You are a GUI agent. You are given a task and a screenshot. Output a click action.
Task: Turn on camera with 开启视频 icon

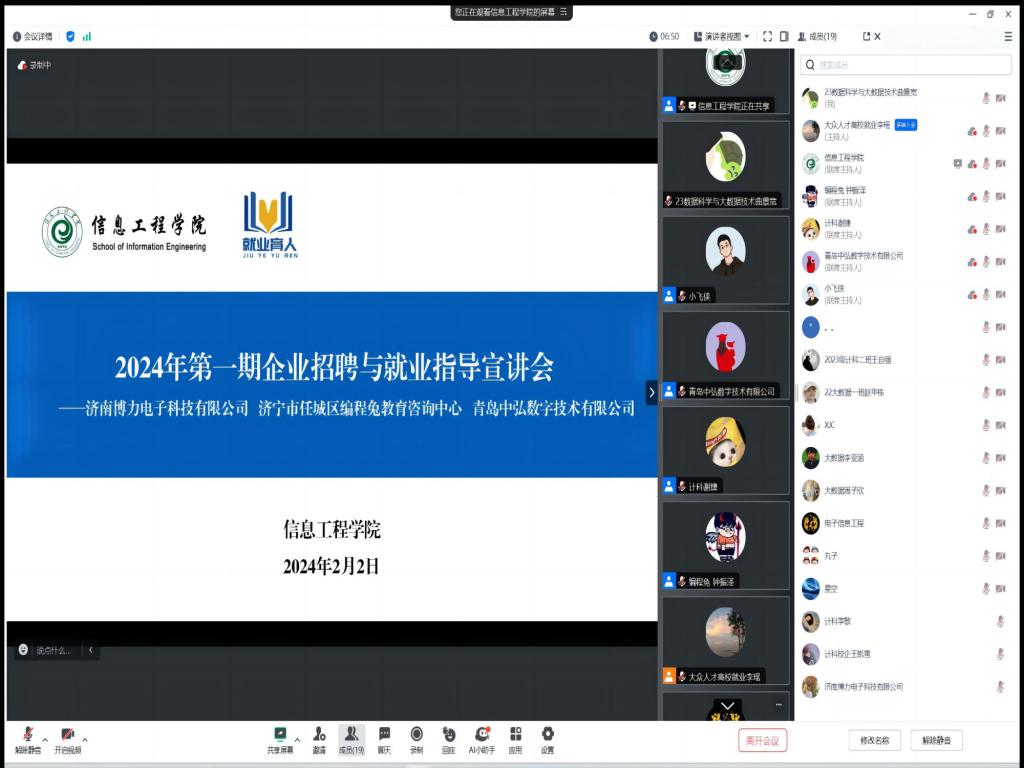pyautogui.click(x=67, y=739)
